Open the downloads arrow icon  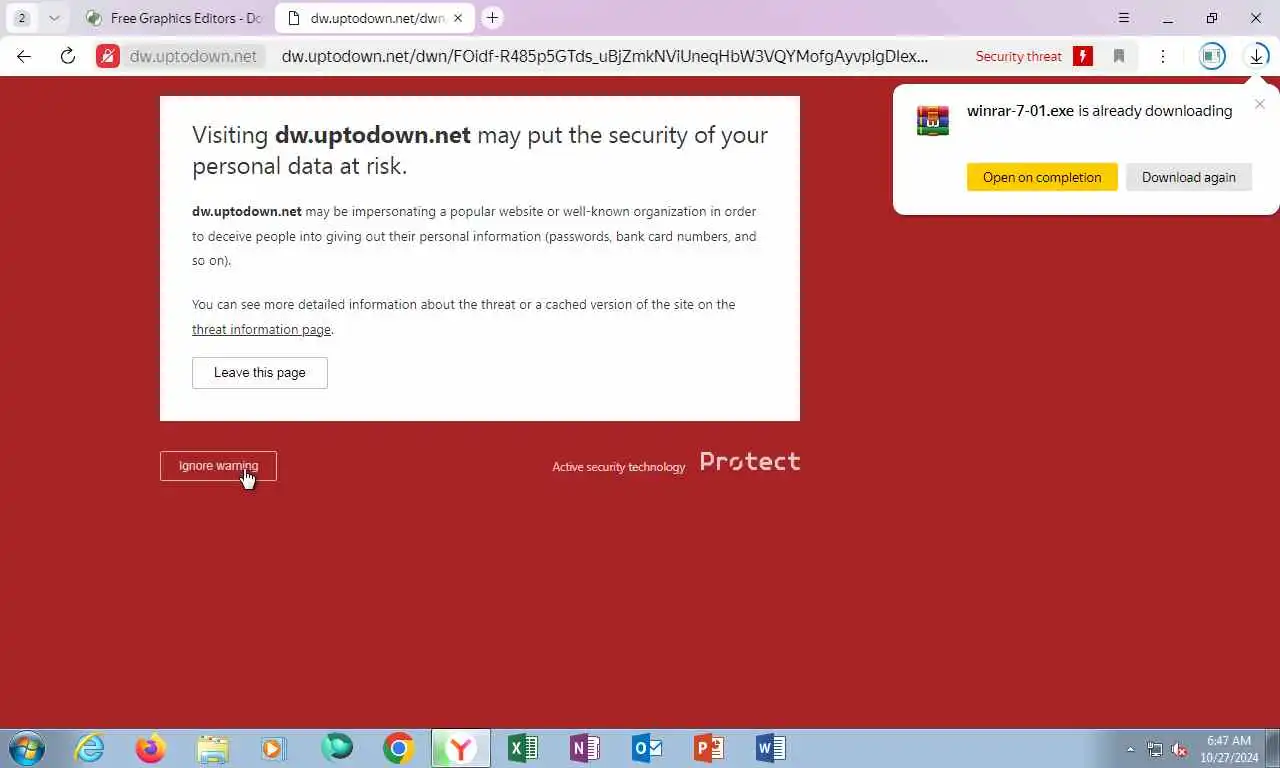pyautogui.click(x=1256, y=56)
